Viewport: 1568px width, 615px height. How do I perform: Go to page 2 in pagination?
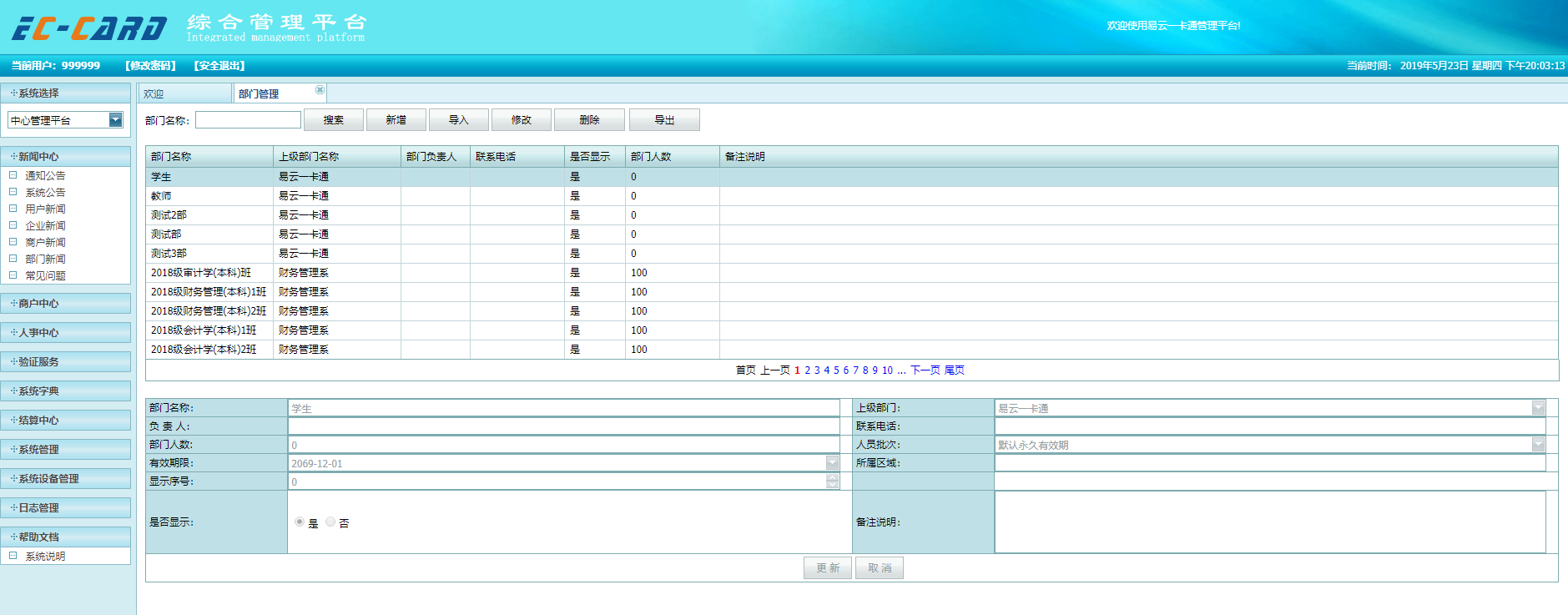807,371
